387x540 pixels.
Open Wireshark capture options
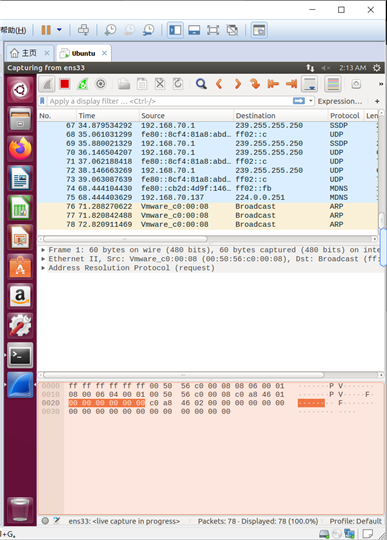coord(101,84)
